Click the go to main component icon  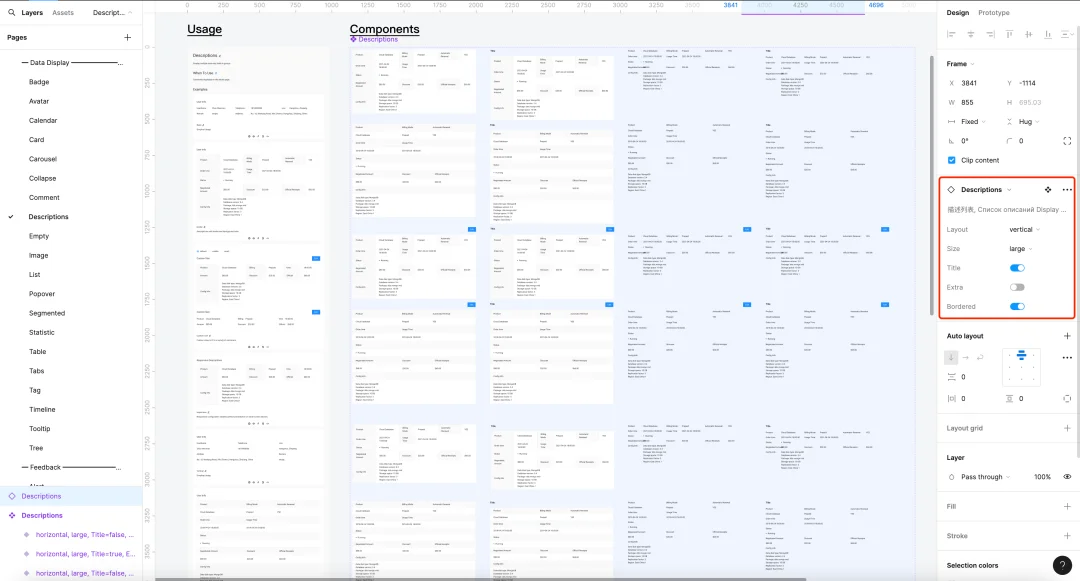coord(1048,189)
